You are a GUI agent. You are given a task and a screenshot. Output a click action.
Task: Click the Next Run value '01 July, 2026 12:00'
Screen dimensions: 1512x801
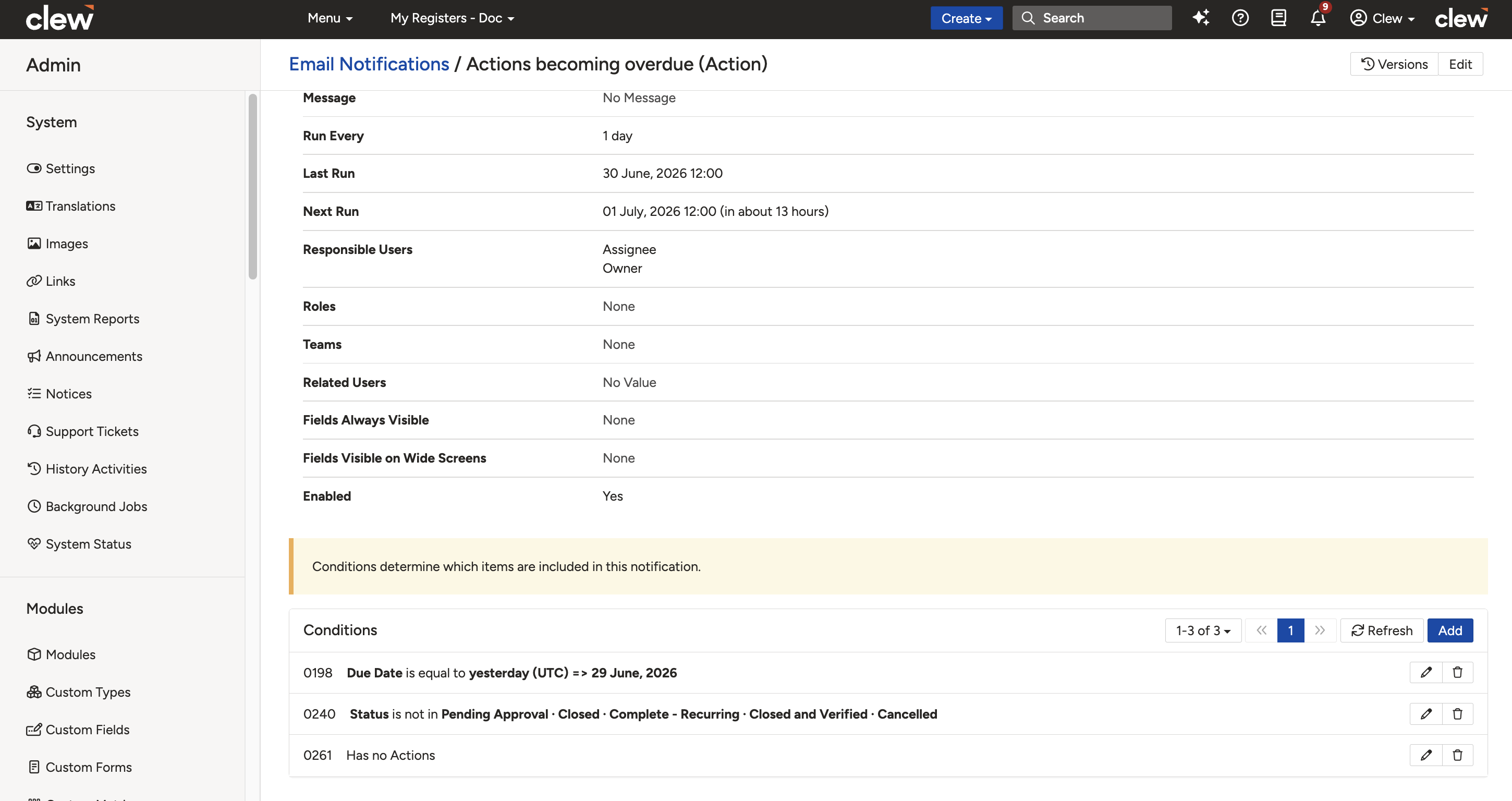pos(659,211)
